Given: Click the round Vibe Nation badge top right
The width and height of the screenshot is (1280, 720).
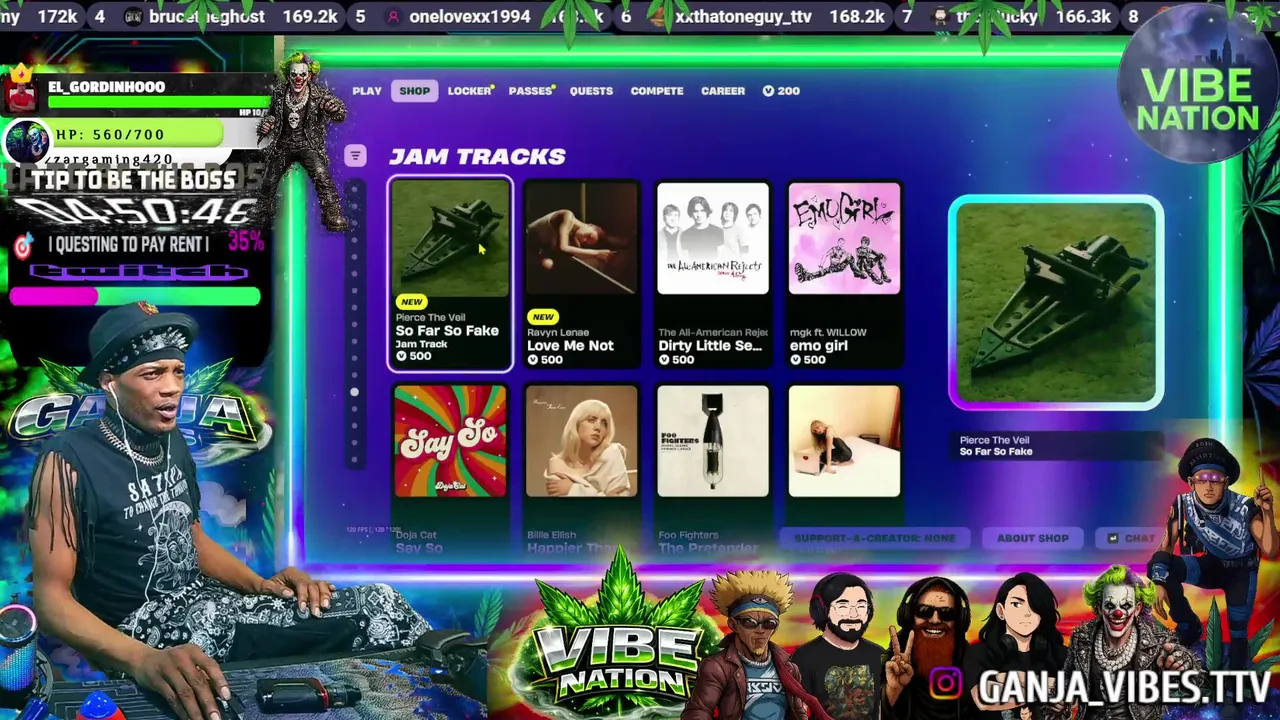Looking at the screenshot, I should [x=1196, y=84].
